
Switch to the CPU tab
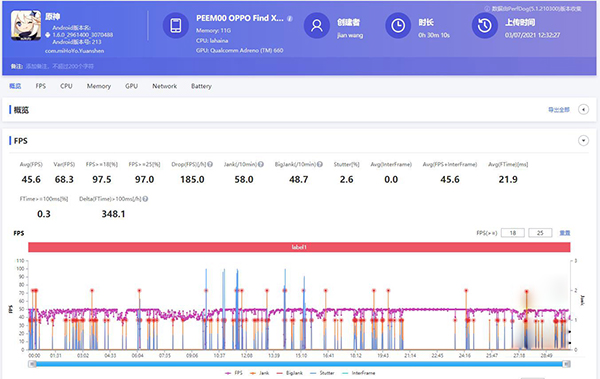point(66,86)
